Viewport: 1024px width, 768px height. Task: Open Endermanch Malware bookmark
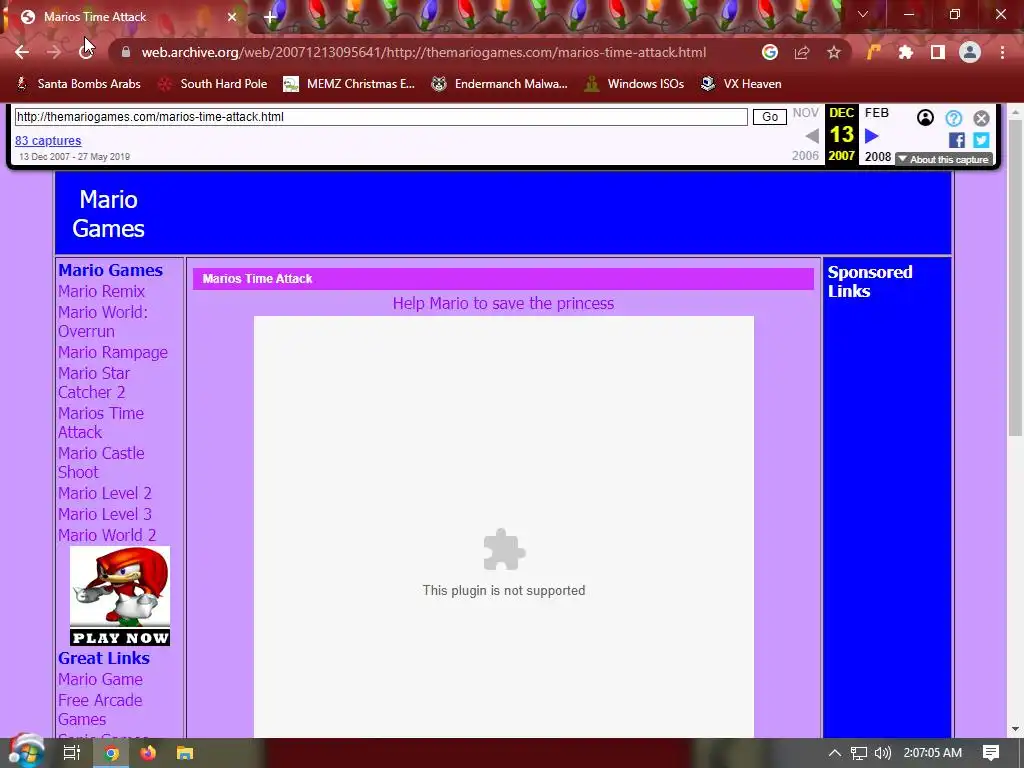pyautogui.click(x=500, y=84)
